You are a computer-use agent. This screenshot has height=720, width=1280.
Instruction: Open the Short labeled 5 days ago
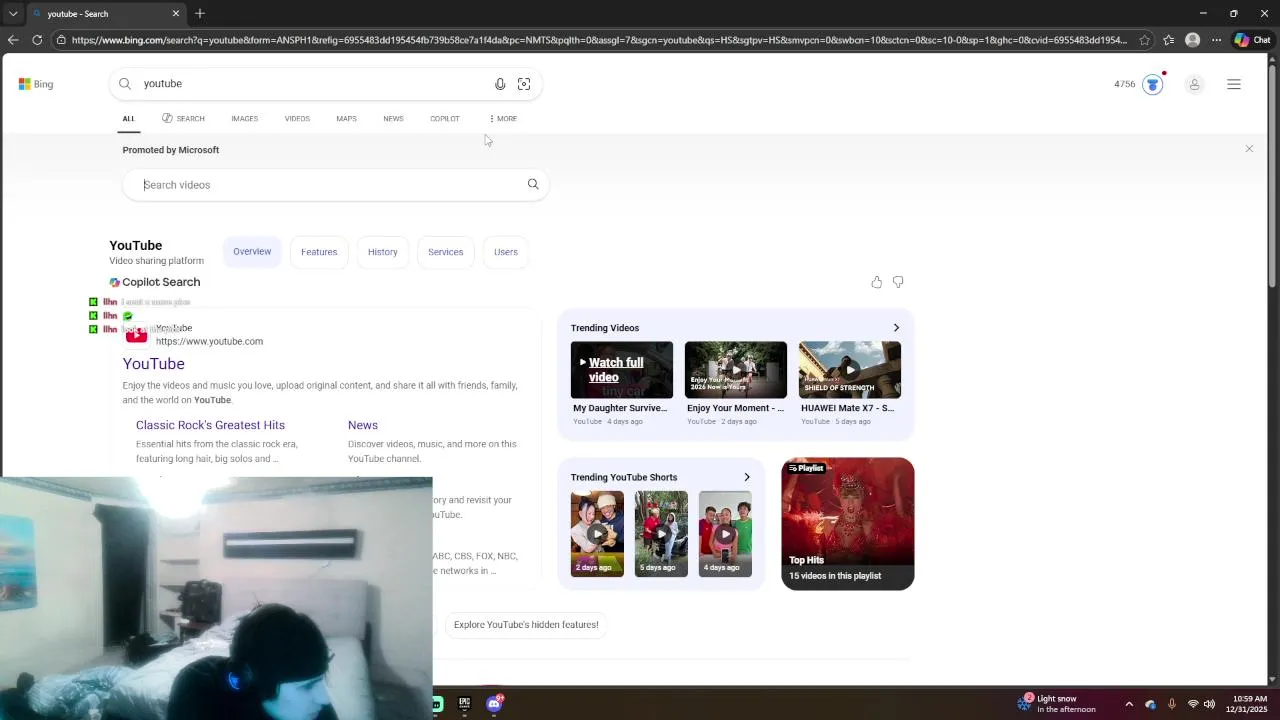(661, 534)
